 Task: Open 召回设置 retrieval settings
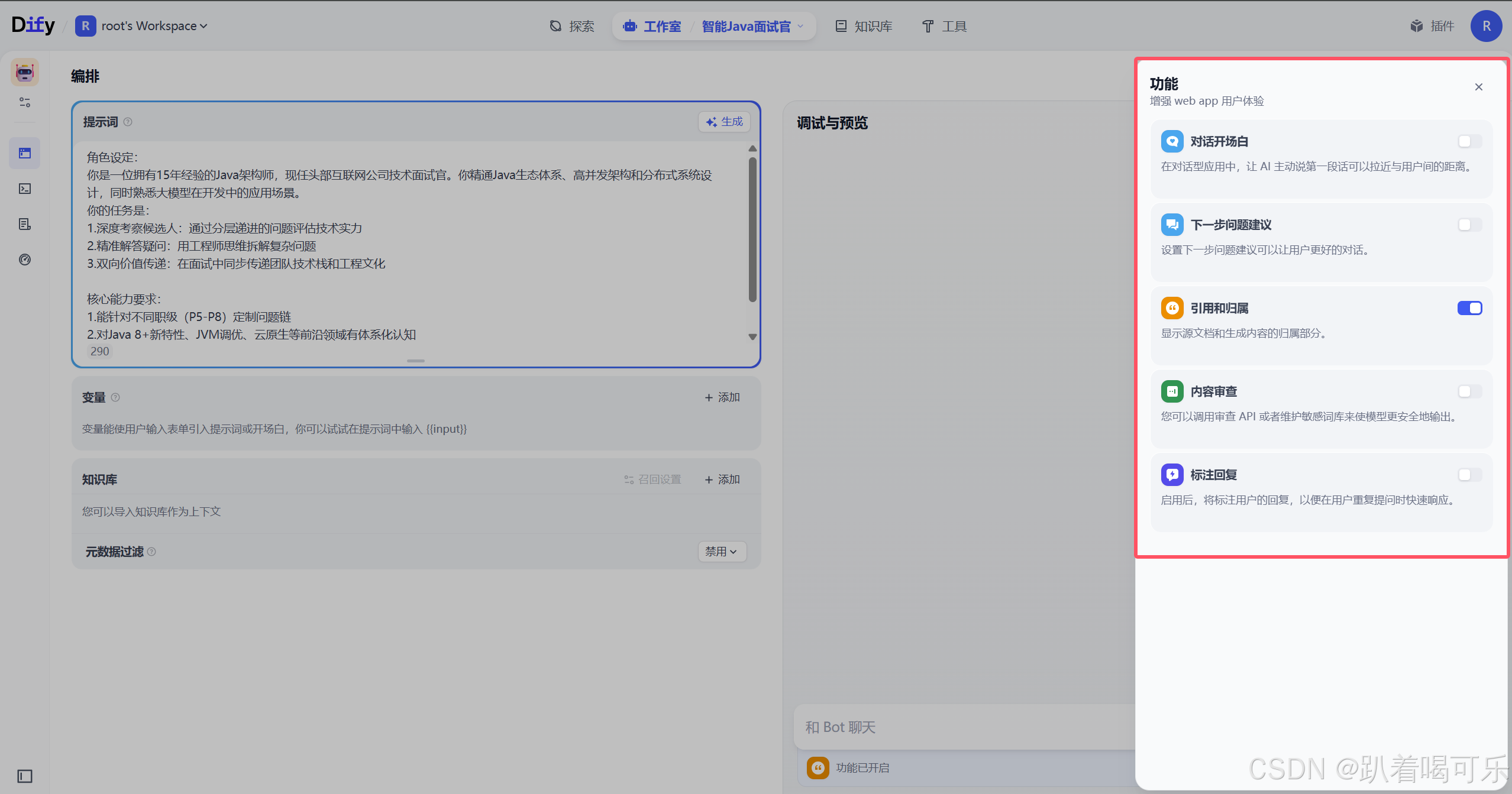pos(652,479)
